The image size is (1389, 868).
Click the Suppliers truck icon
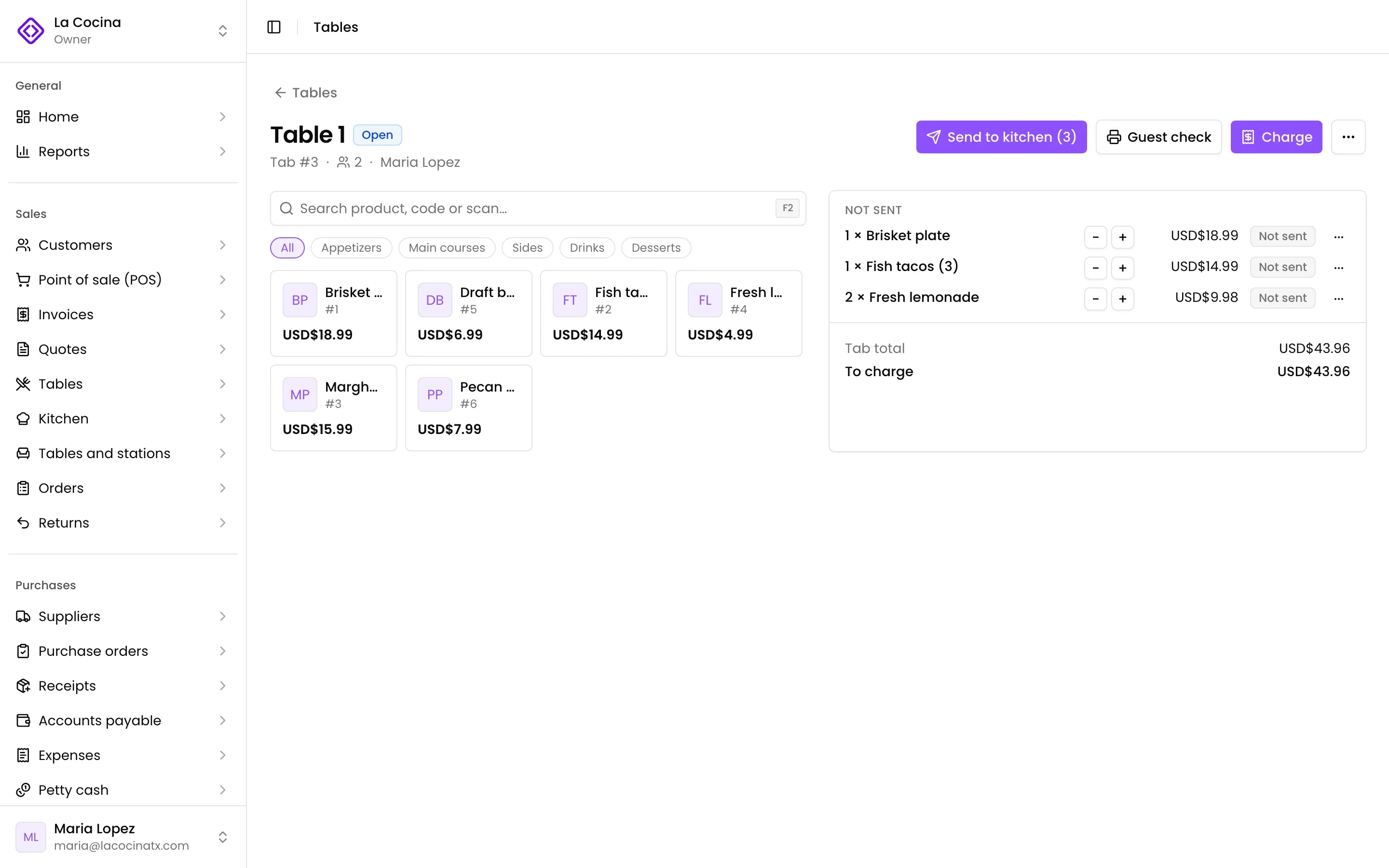pyautogui.click(x=23, y=617)
